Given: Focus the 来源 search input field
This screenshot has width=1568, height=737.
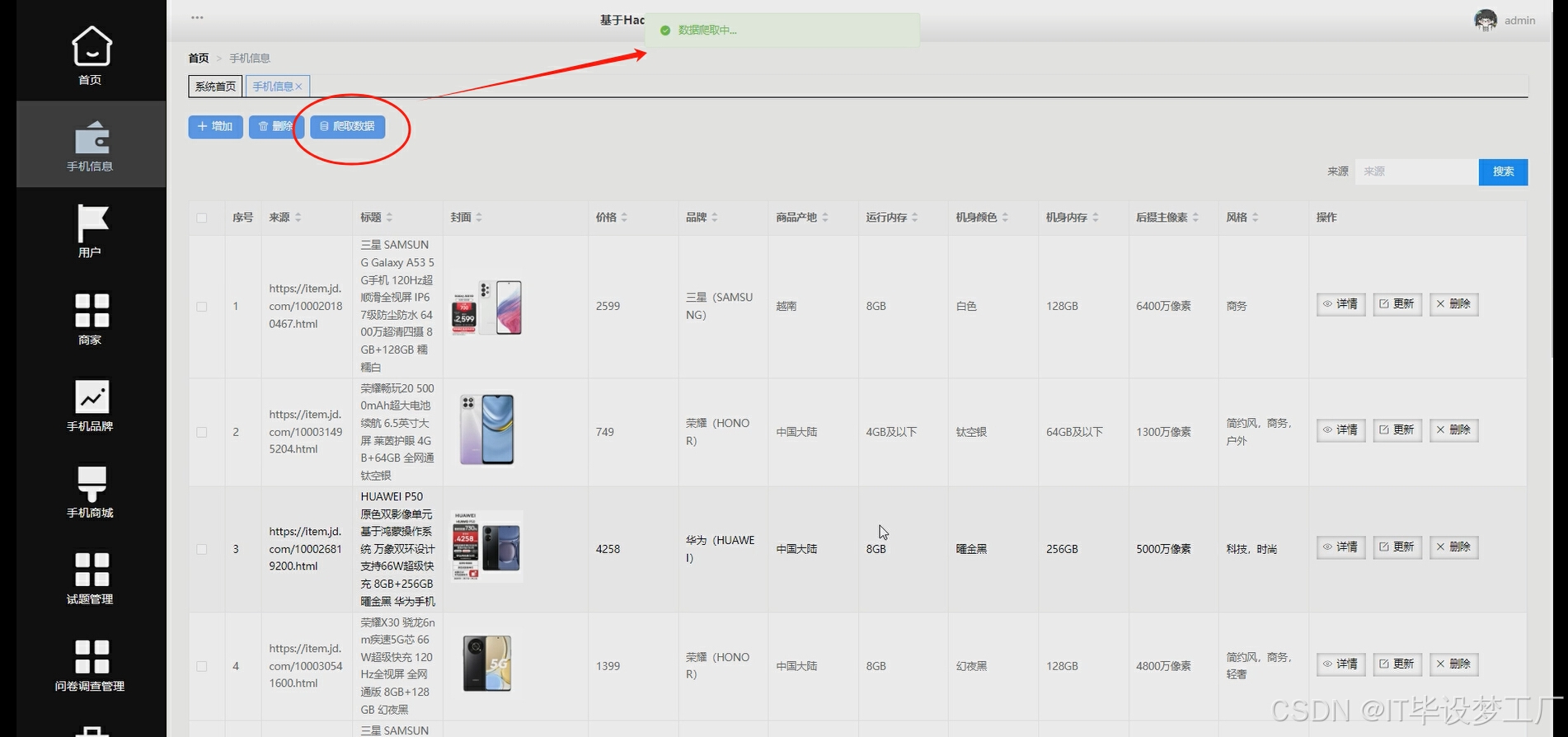Looking at the screenshot, I should [1416, 172].
